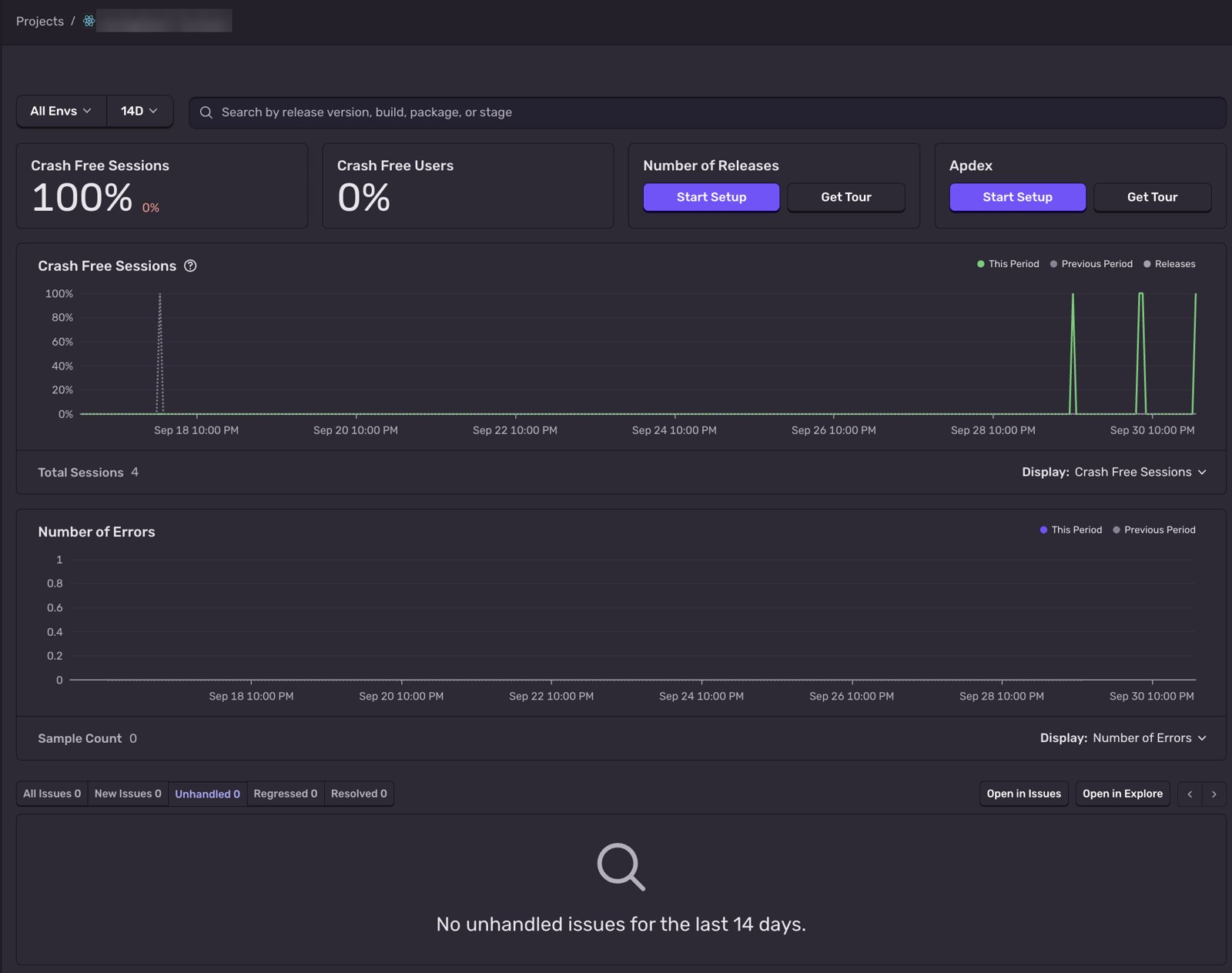
Task: Click the Number of Errors chart title
Action: [x=96, y=532]
